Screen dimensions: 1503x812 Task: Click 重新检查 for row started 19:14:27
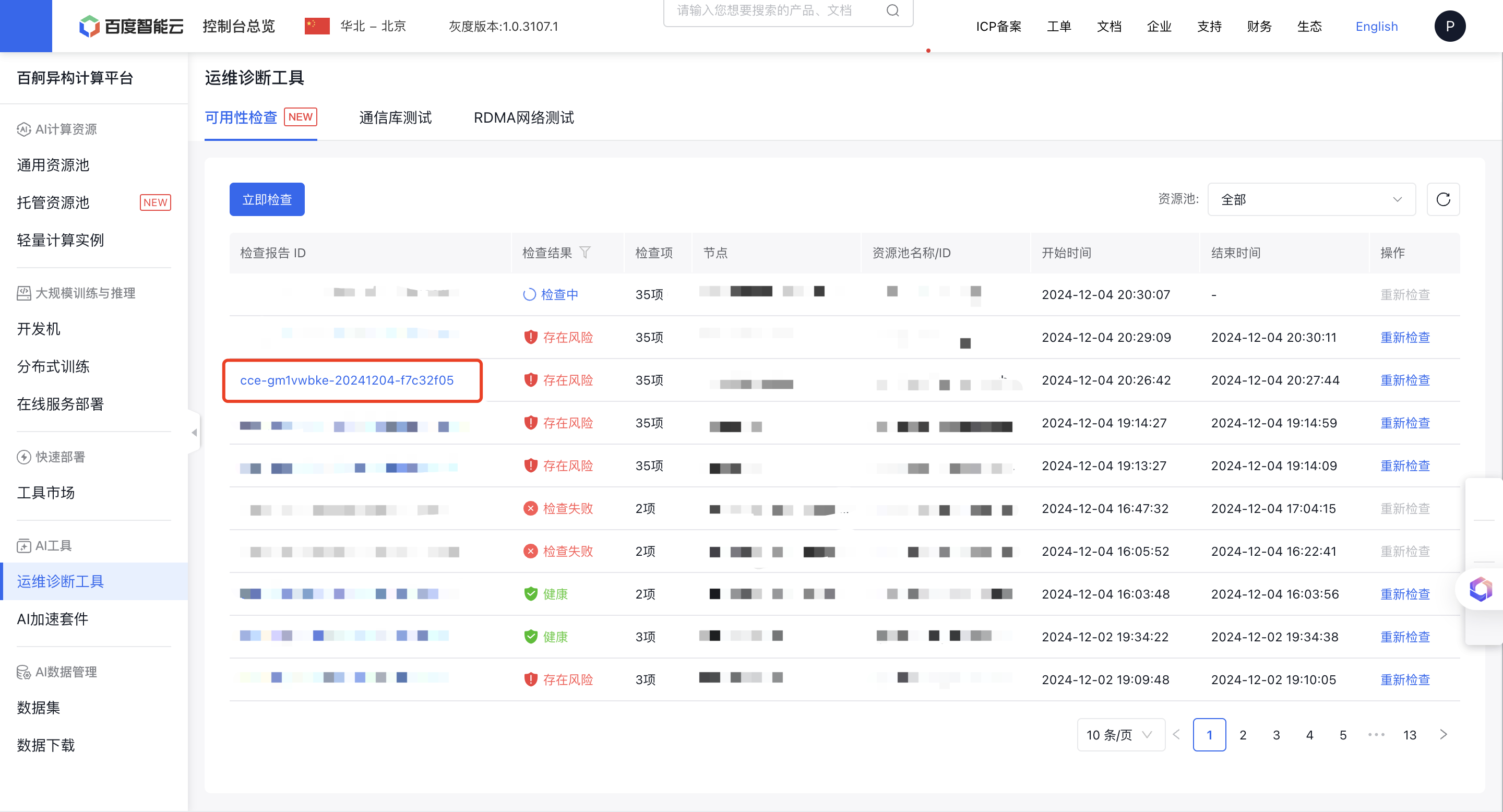(x=1405, y=423)
